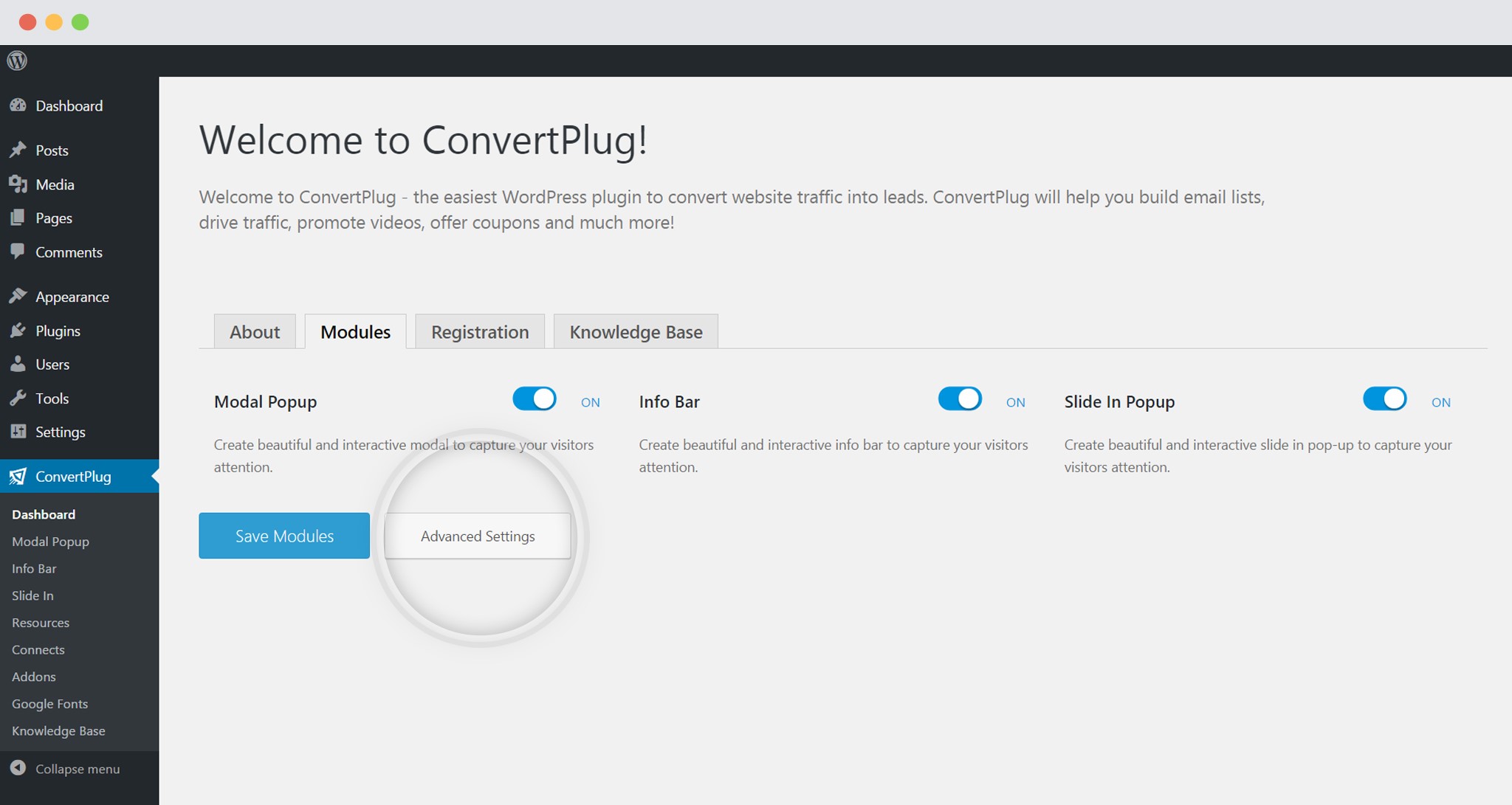This screenshot has height=805, width=1512.
Task: Click the Modal Popup module heading
Action: 265,401
